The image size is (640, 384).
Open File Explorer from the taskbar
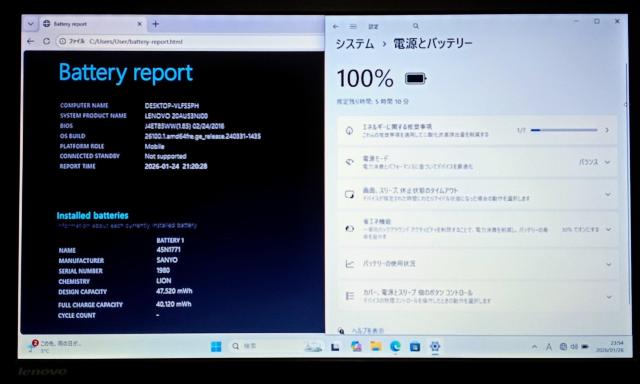376,346
